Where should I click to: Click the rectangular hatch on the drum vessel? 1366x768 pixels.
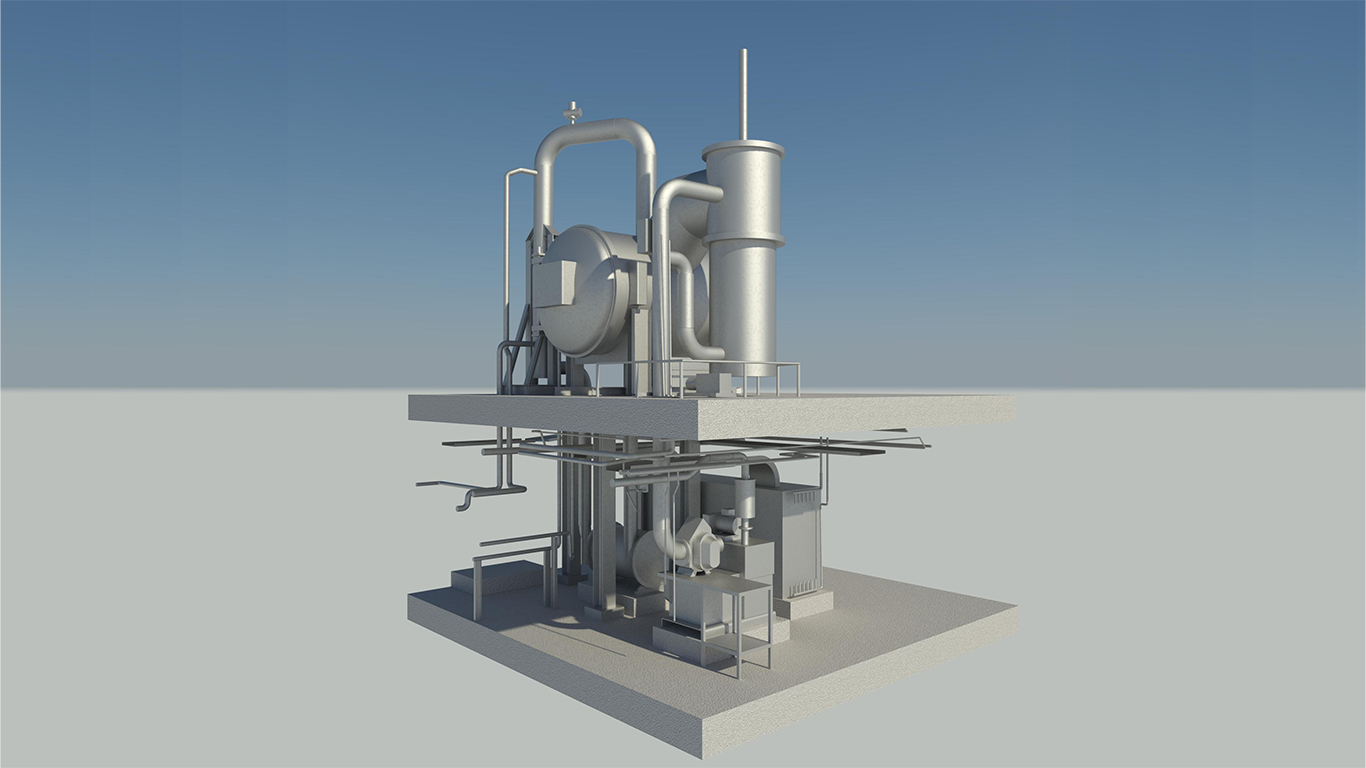click(x=554, y=276)
